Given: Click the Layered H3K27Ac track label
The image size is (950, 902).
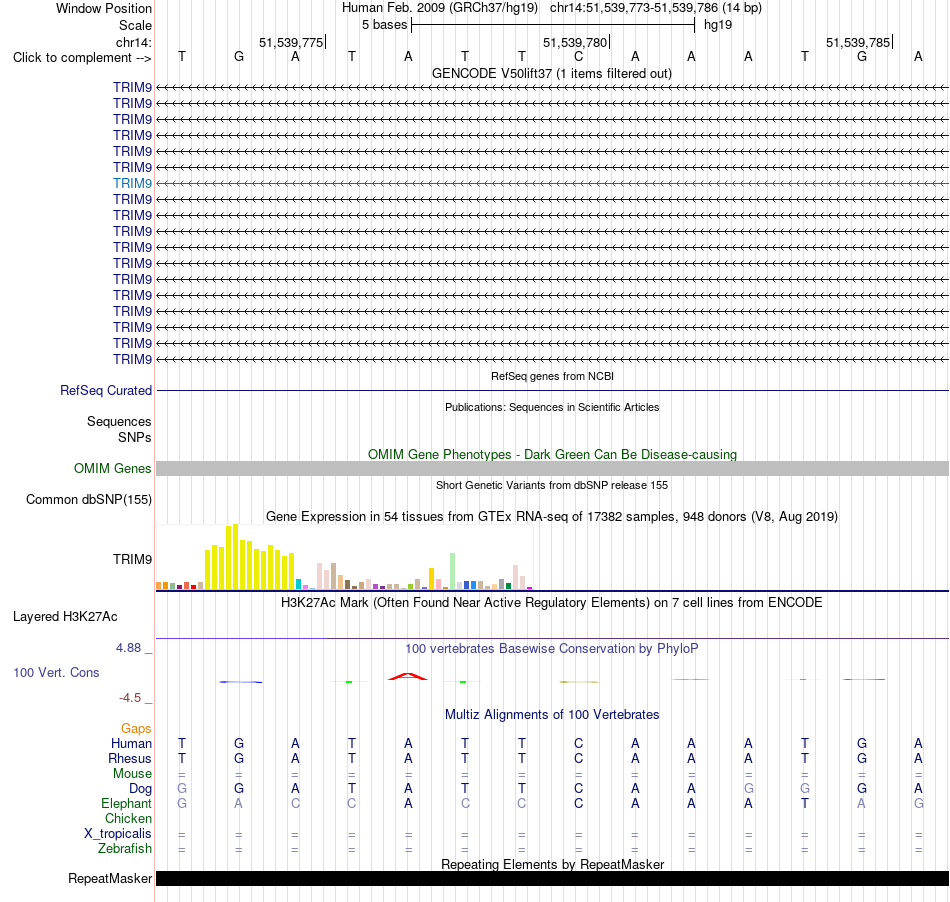Looking at the screenshot, I should 65,617.
